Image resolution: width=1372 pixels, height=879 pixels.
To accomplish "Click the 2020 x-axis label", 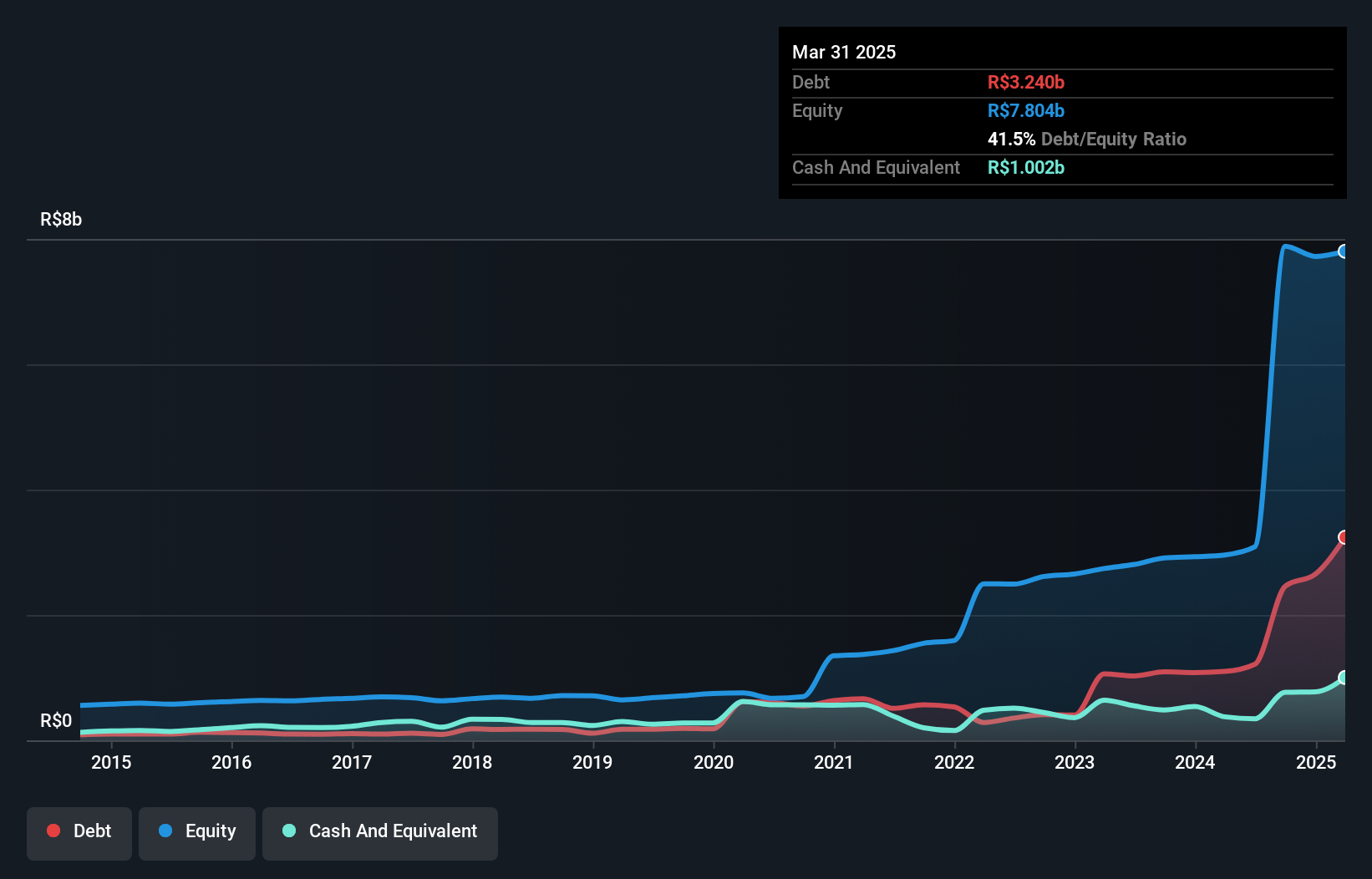I will (714, 762).
